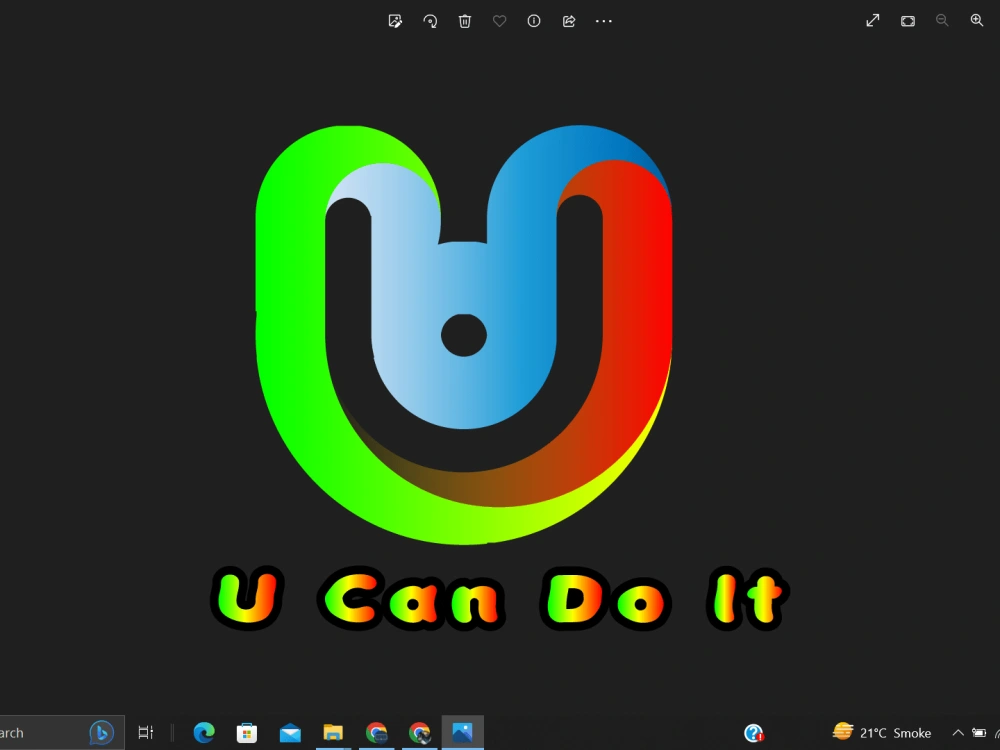The image size is (1000, 750).
Task: Open the Mail app from the taskbar
Action: coord(290,732)
